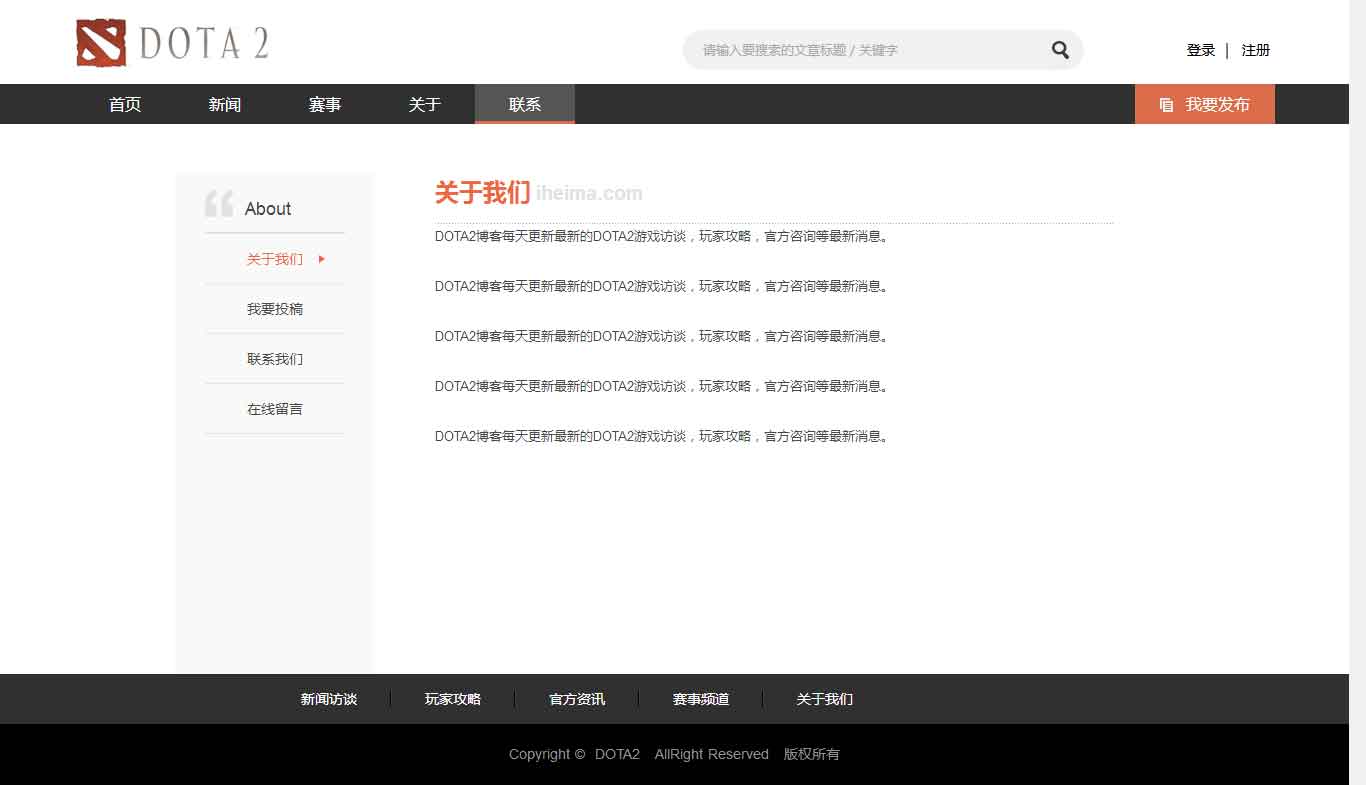Select 我要投稿 in the sidebar
This screenshot has height=785, width=1366.
(x=275, y=309)
